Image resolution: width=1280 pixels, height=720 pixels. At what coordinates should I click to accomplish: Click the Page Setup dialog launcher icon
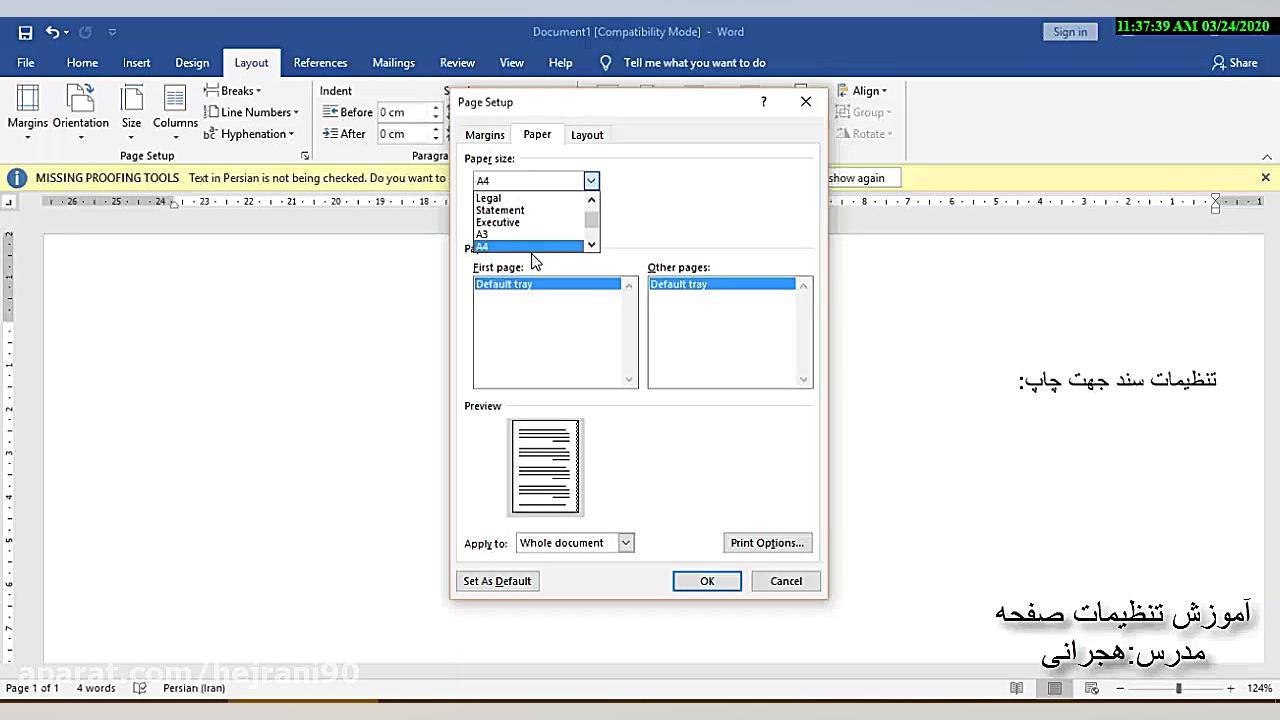click(304, 156)
